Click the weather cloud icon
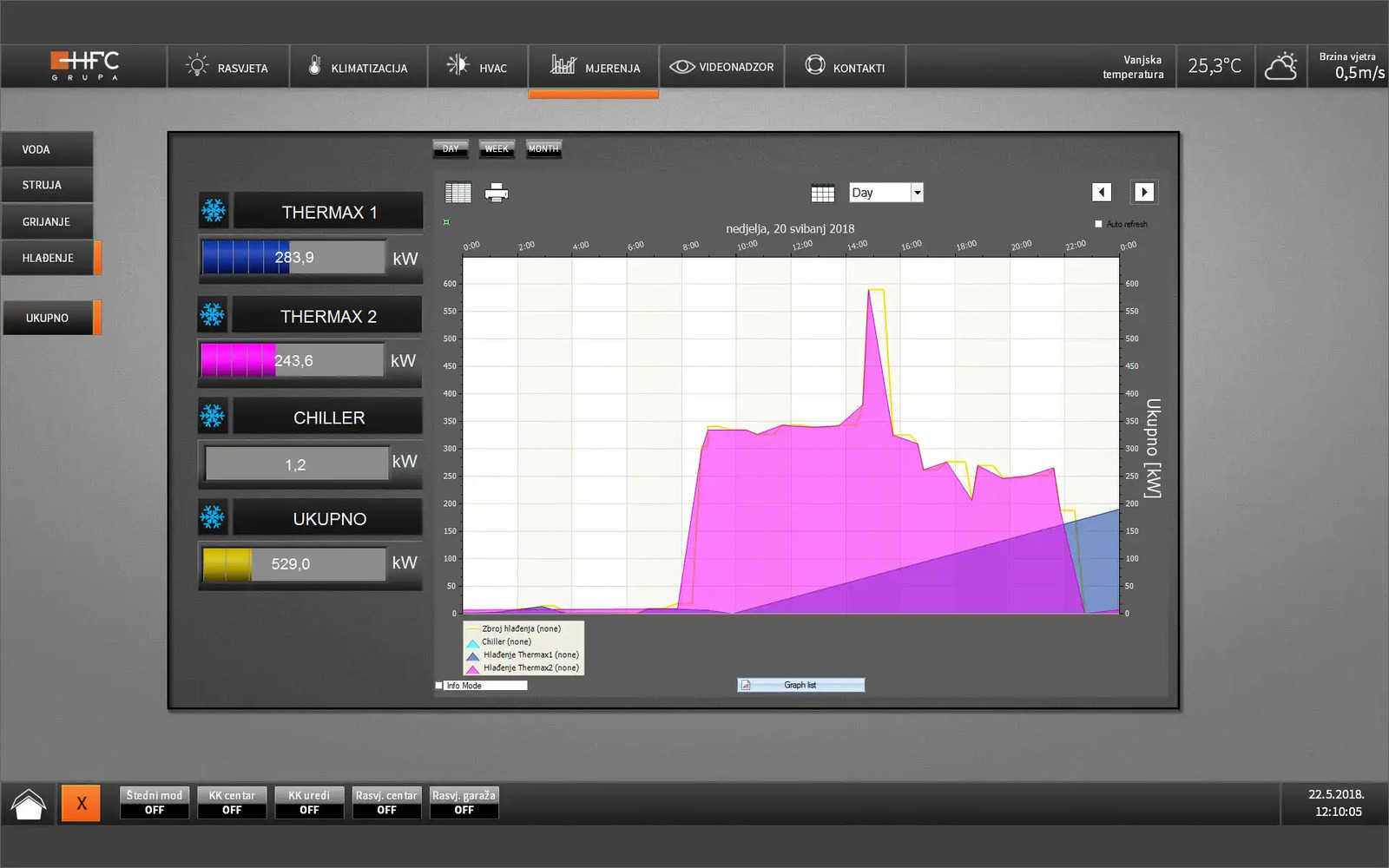Viewport: 1389px width, 868px height. [1280, 67]
